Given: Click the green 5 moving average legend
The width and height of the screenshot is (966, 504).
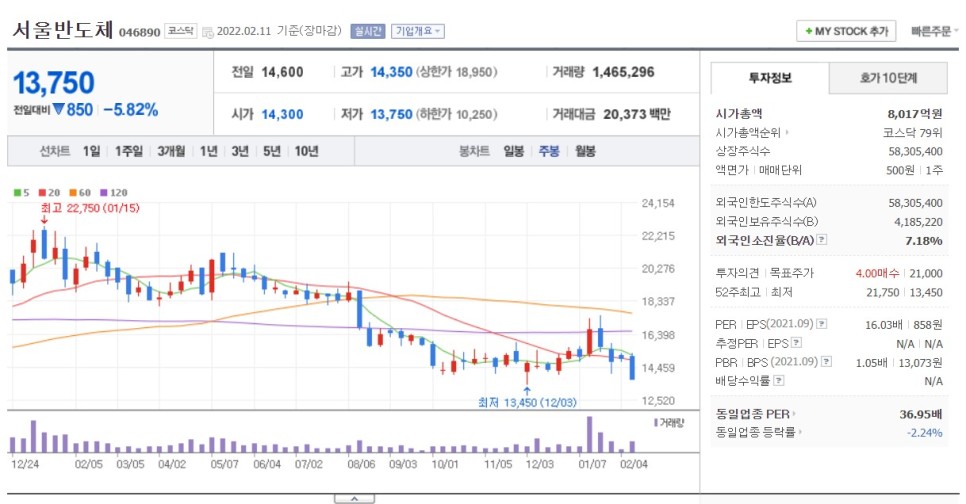Looking at the screenshot, I should tap(22, 192).
